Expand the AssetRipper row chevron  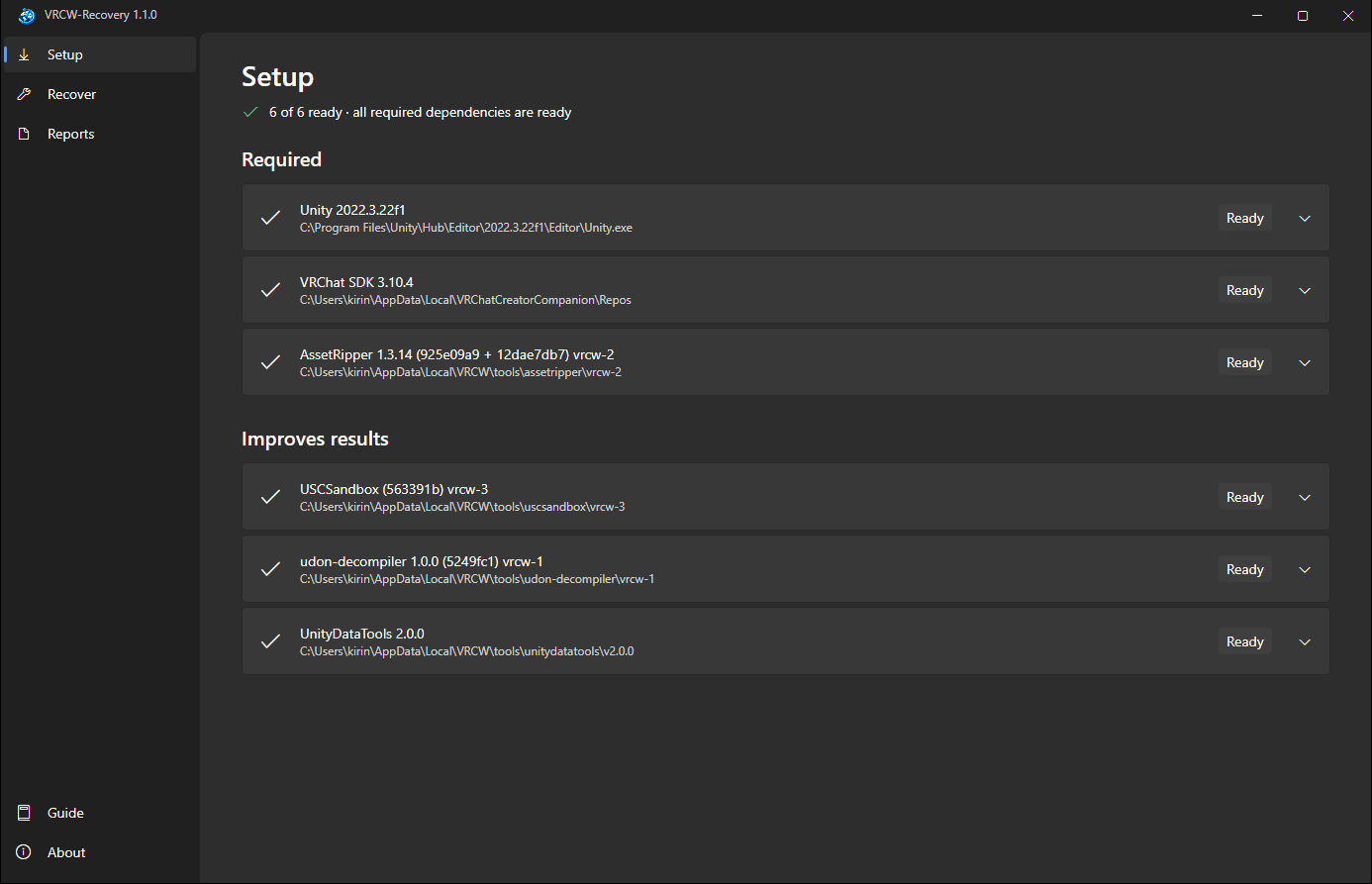tap(1305, 362)
